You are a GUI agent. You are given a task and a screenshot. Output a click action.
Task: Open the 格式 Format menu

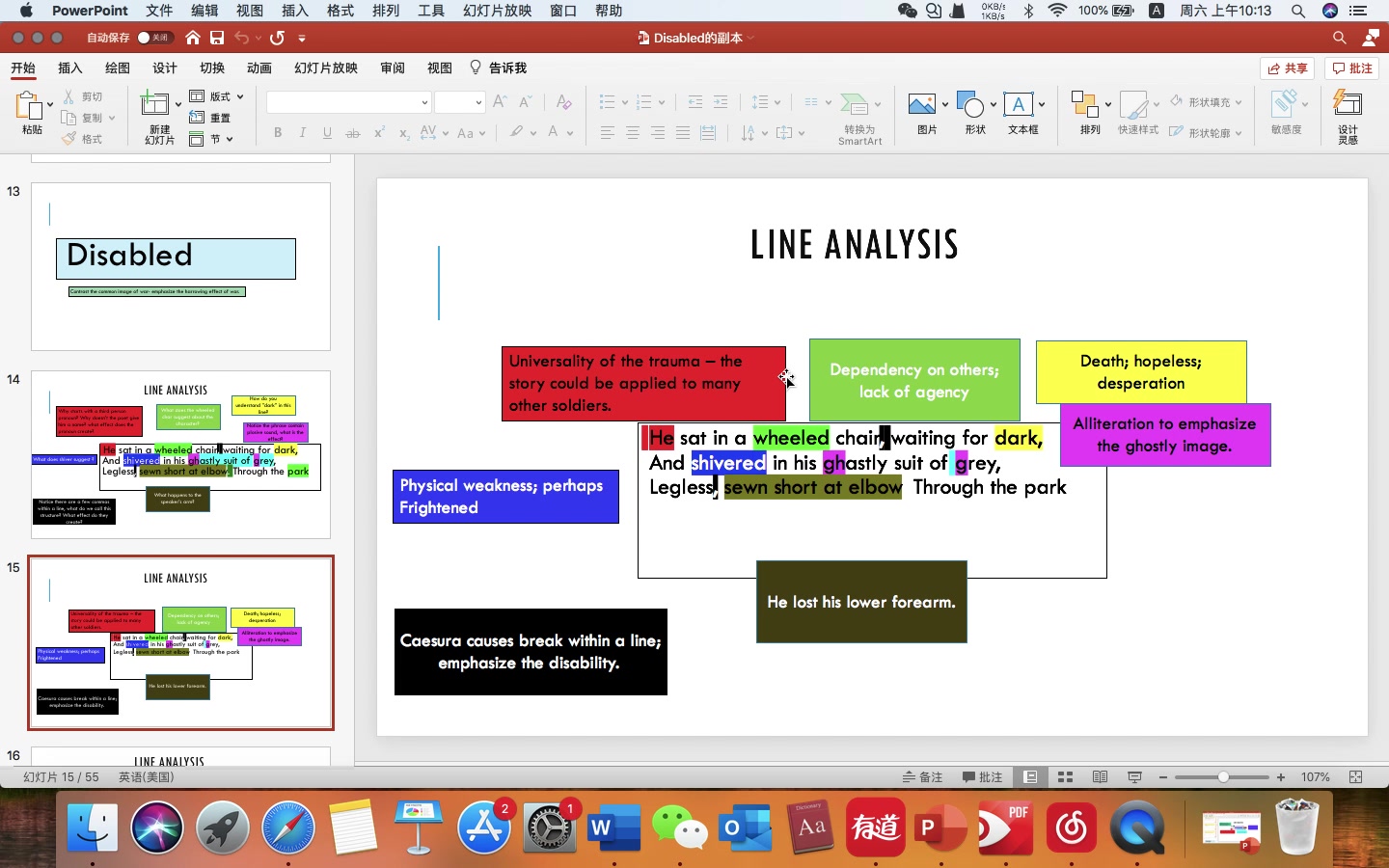click(x=340, y=11)
